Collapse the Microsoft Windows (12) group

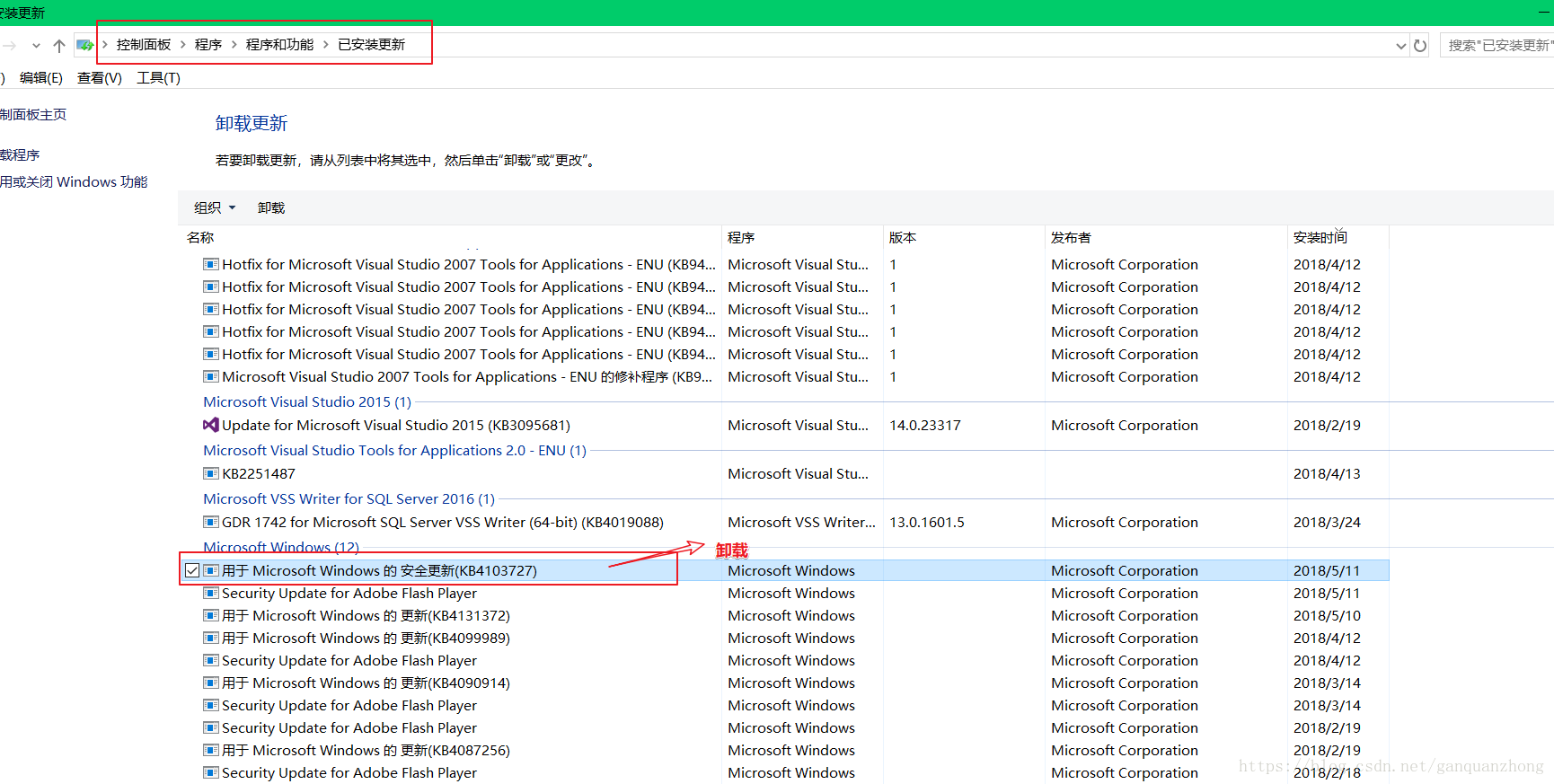pos(281,548)
